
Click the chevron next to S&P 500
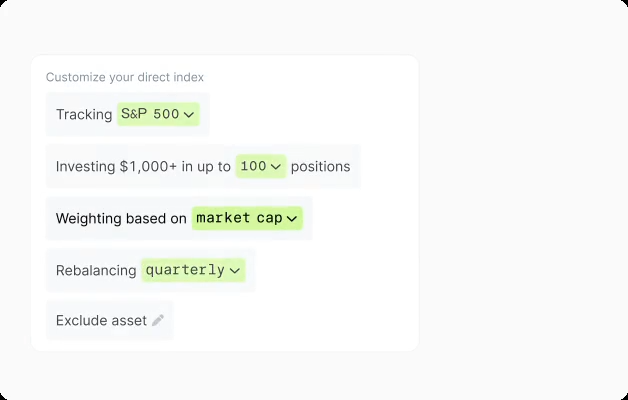[x=189, y=115]
